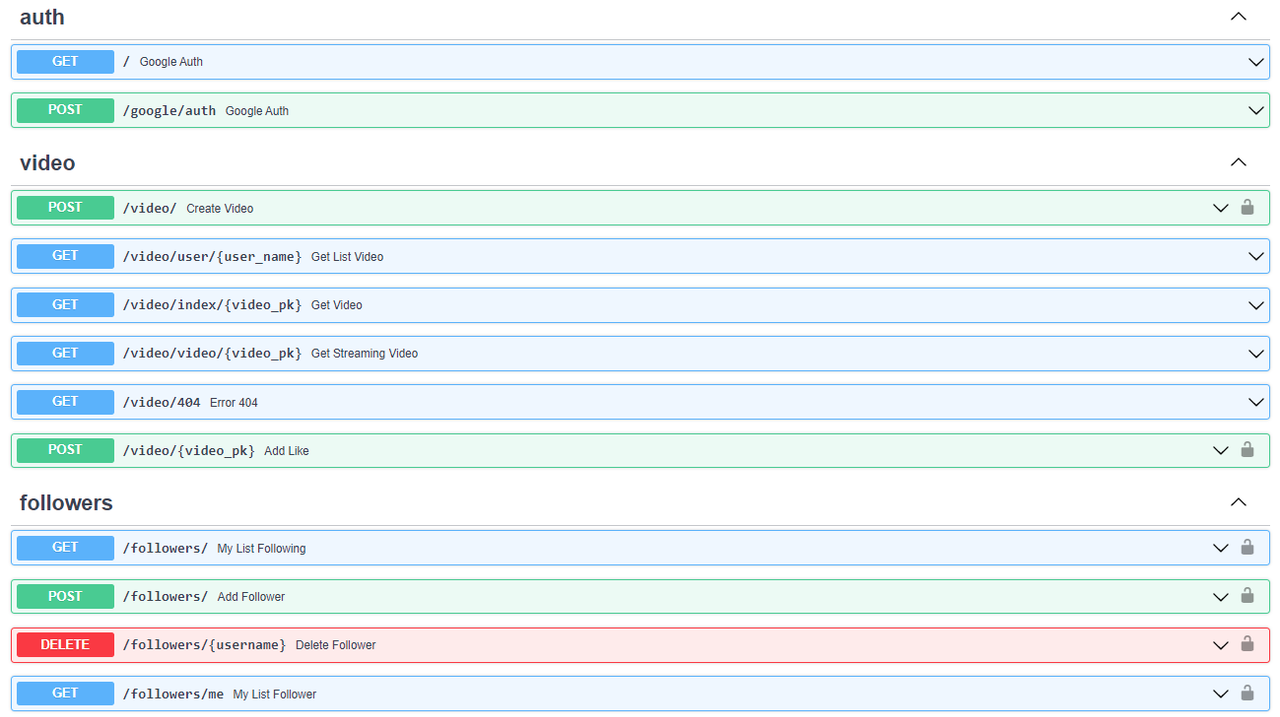The height and width of the screenshot is (717, 1280).
Task: Click lock icon on My List Following row
Action: pos(1247,547)
